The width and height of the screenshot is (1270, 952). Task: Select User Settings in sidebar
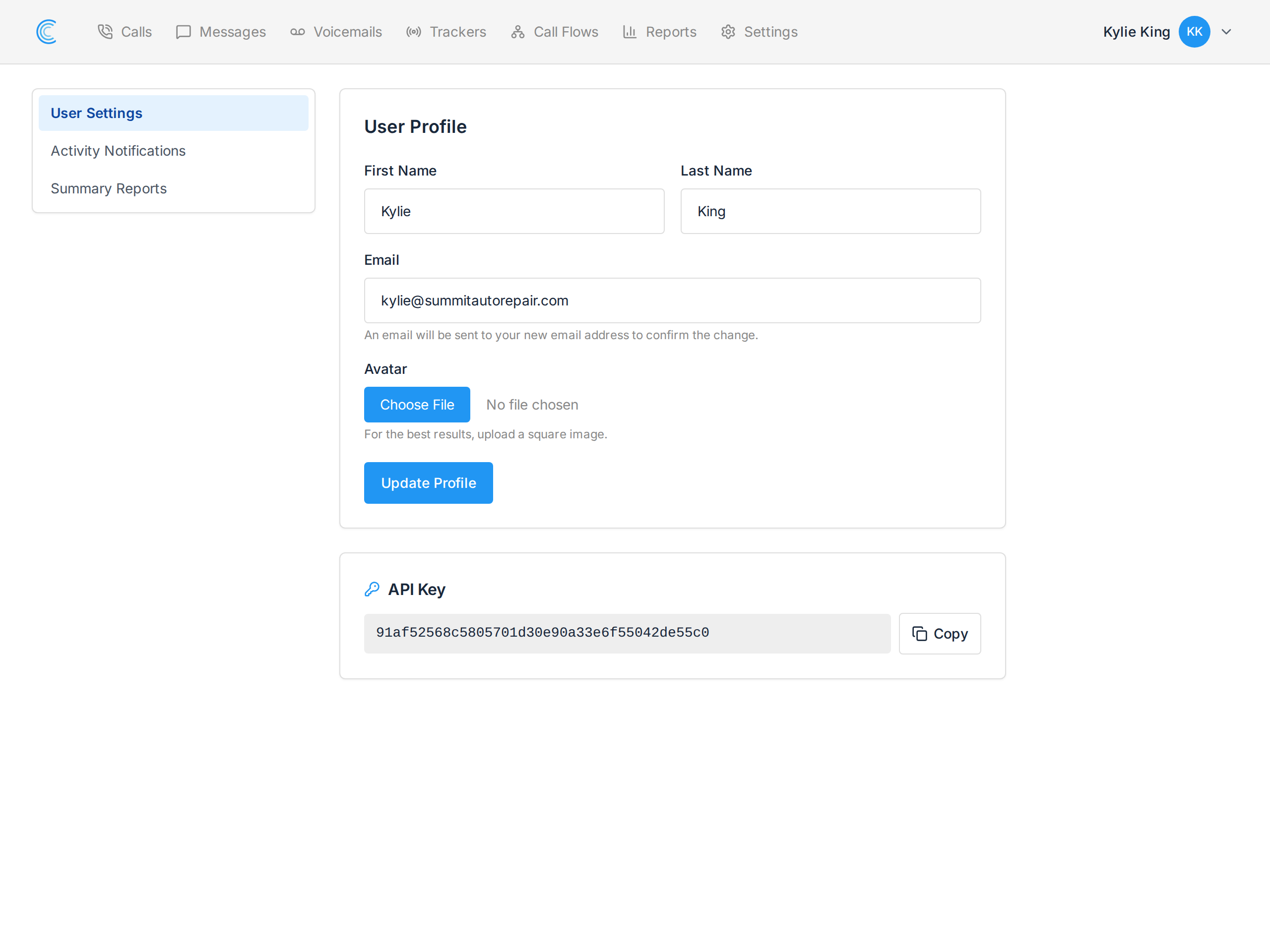coord(174,113)
